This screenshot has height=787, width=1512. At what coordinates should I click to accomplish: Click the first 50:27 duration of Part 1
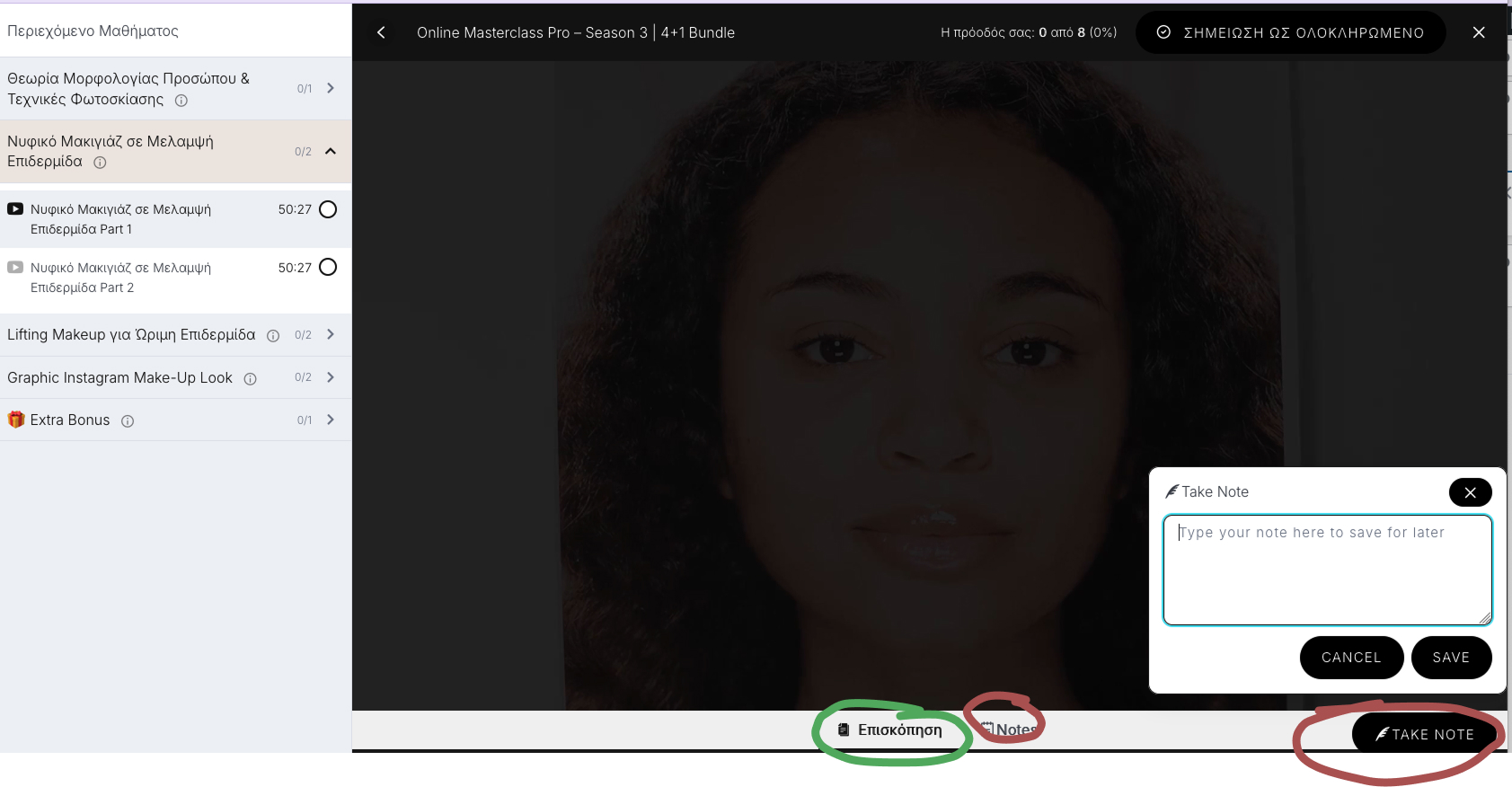click(x=295, y=209)
